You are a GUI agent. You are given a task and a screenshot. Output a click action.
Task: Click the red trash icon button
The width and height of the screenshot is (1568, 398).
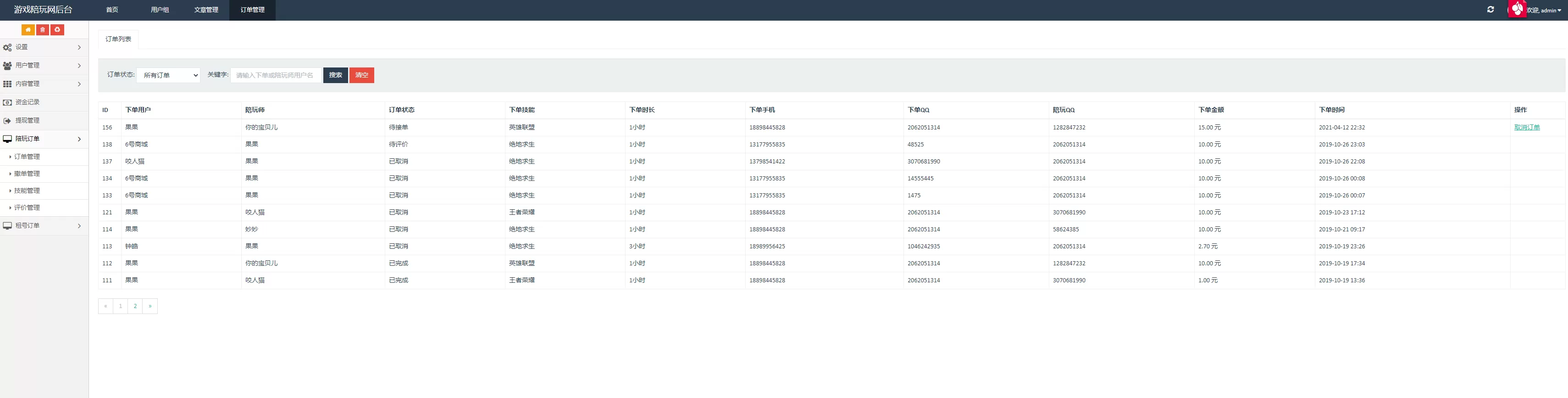click(x=43, y=30)
